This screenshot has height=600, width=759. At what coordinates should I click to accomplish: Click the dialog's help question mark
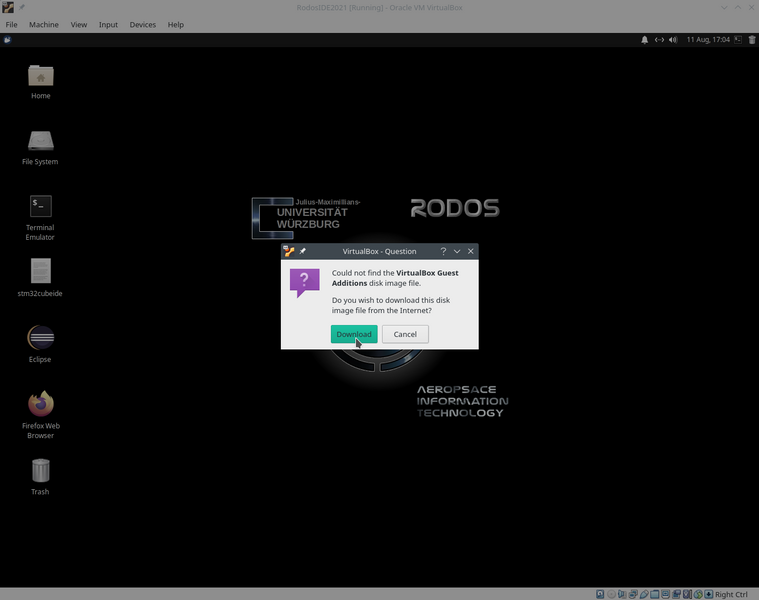(x=443, y=251)
